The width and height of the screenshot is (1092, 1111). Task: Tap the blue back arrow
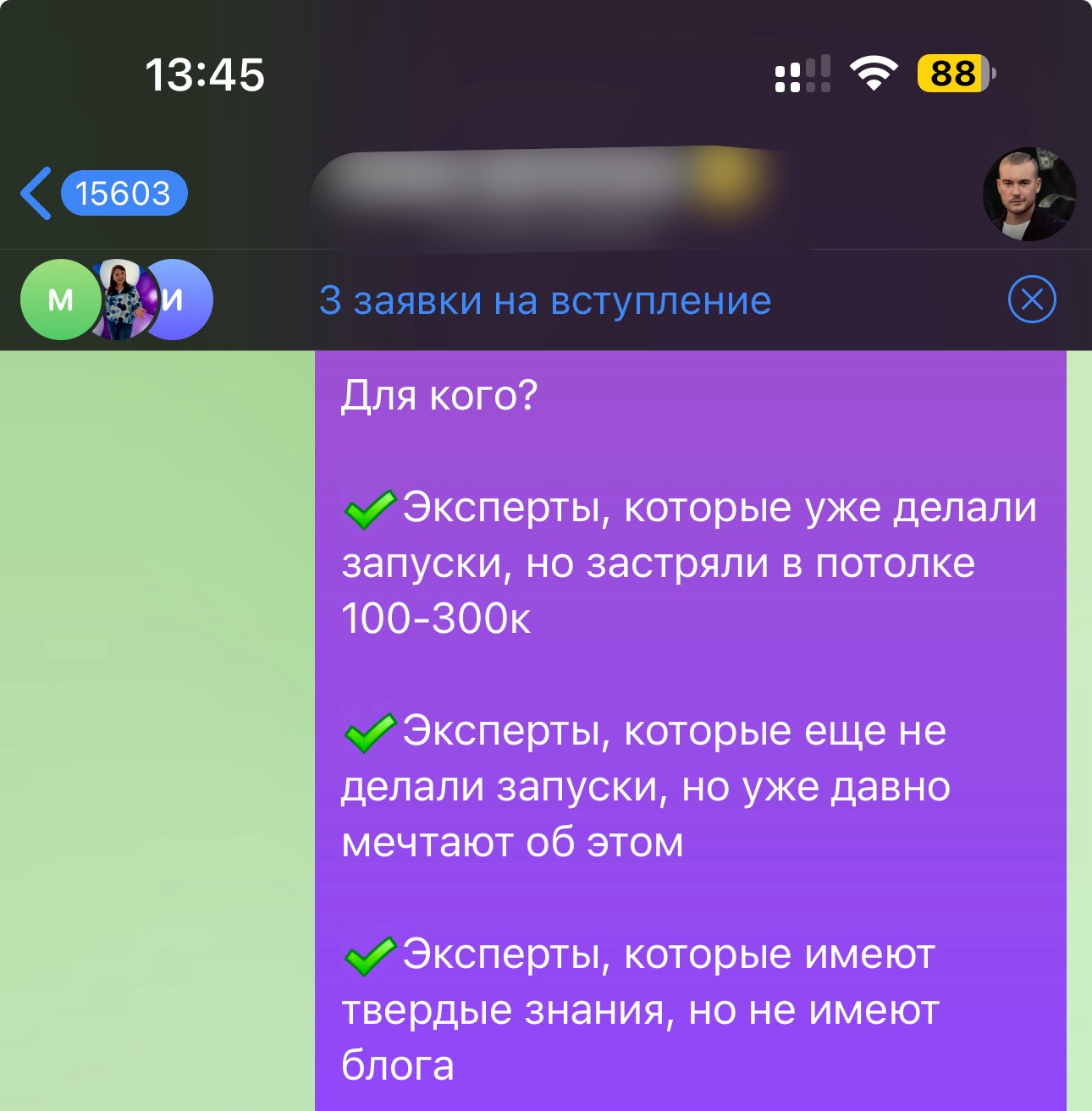click(36, 194)
